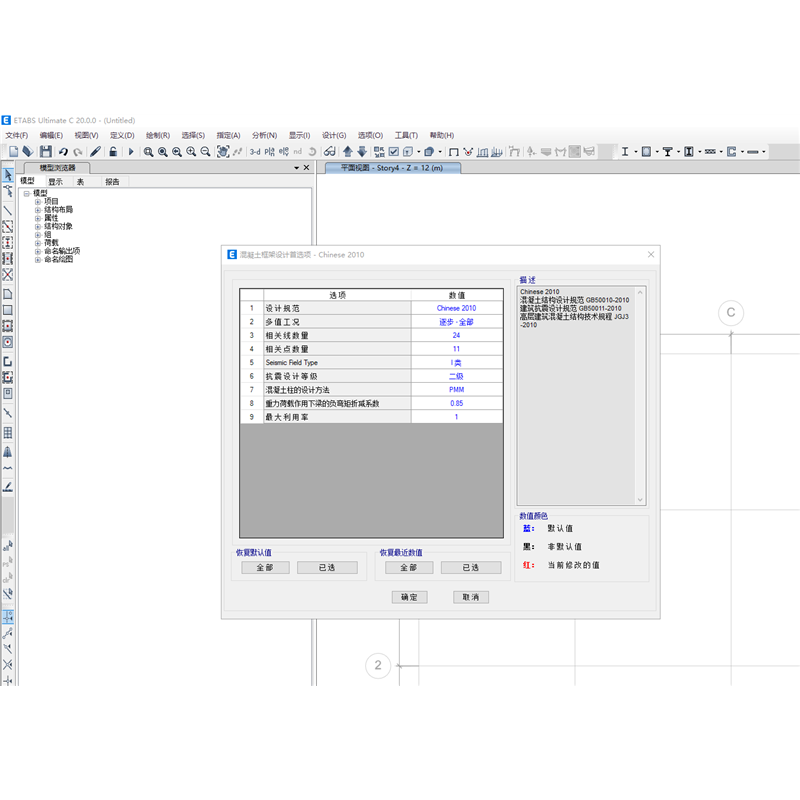The image size is (800, 800).
Task: Click the Undo arrow in the toolbar
Action: click(x=63, y=151)
